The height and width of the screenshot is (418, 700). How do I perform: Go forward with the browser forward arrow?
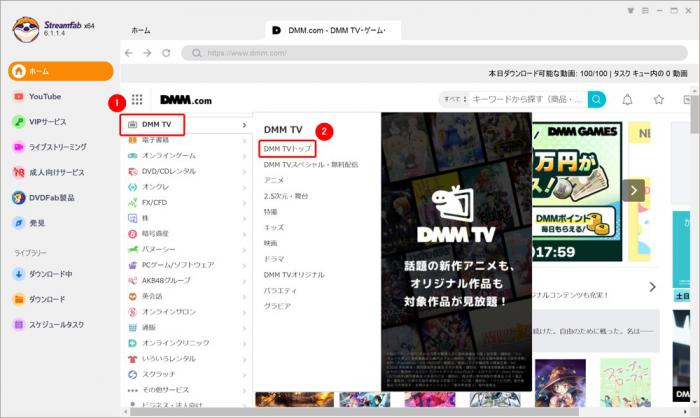coord(147,53)
